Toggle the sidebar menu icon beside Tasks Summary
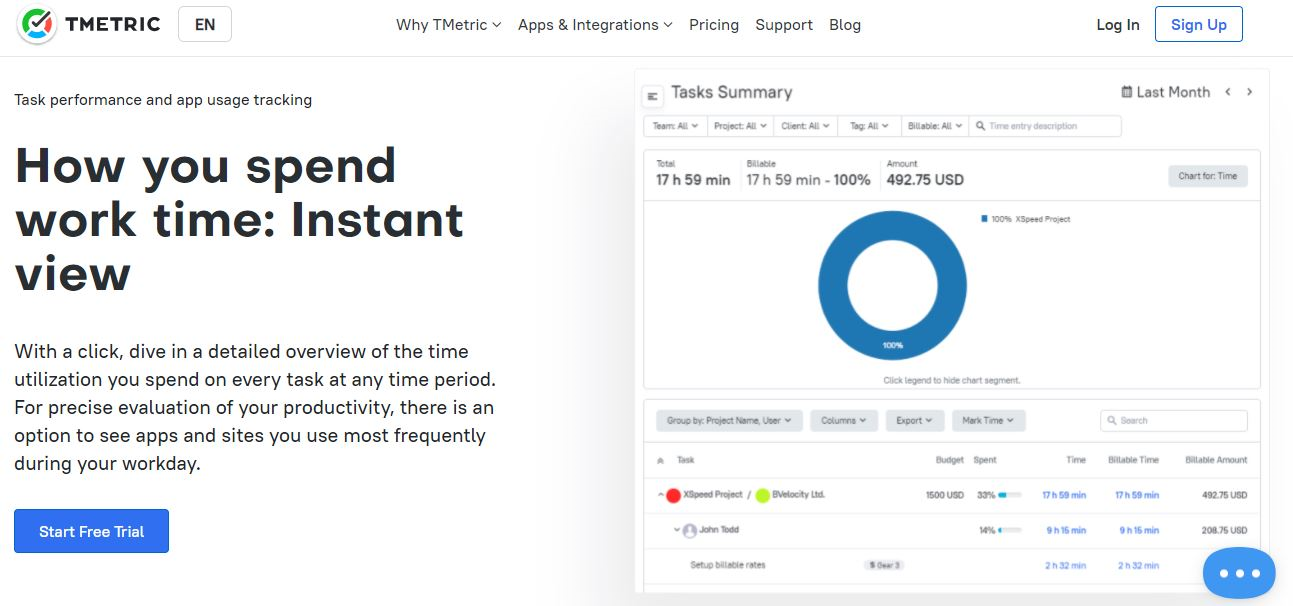The width and height of the screenshot is (1293, 606). 653,96
